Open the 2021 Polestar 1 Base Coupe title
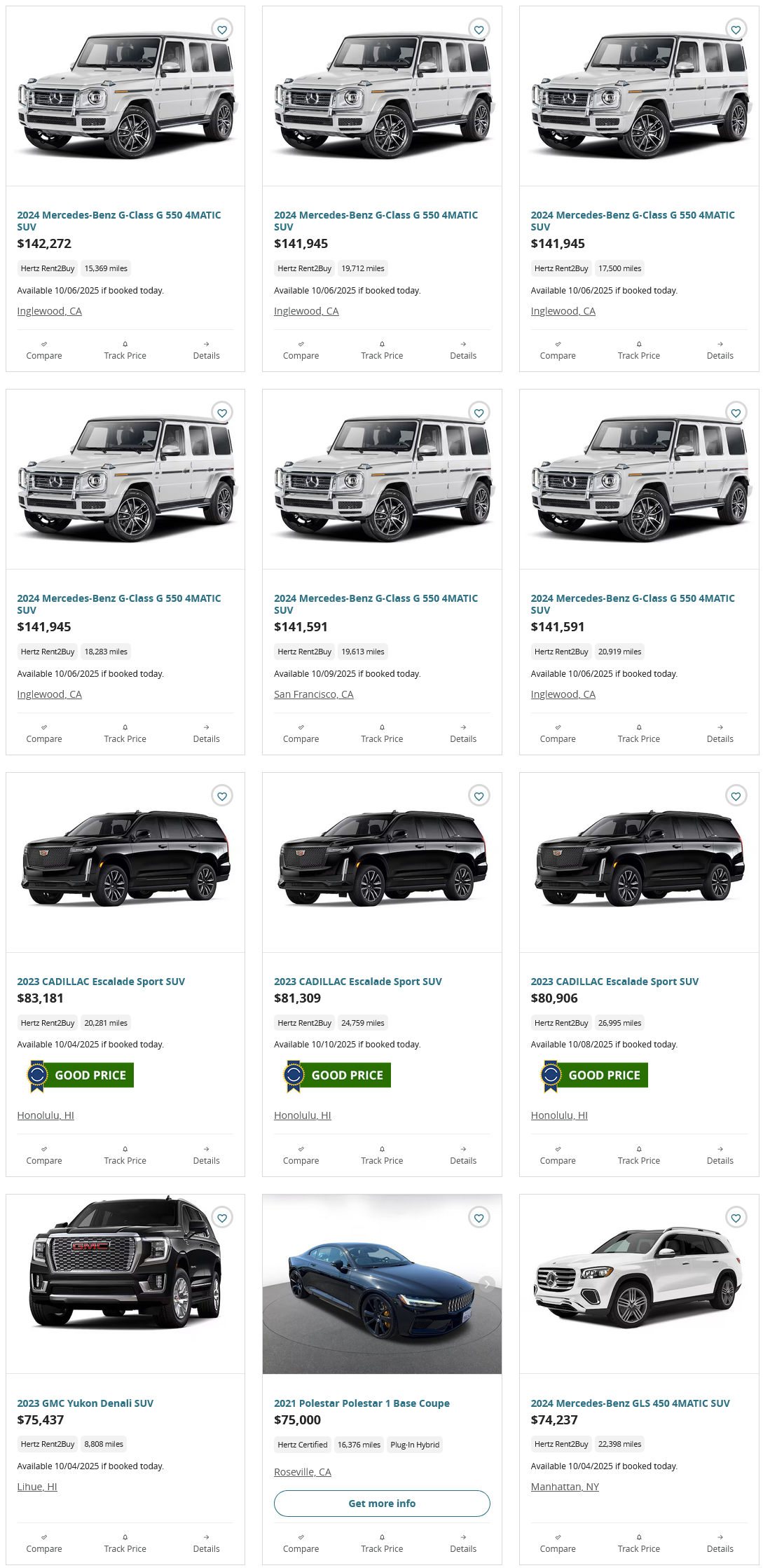Viewport: 763px width, 1568px height. [x=362, y=1403]
